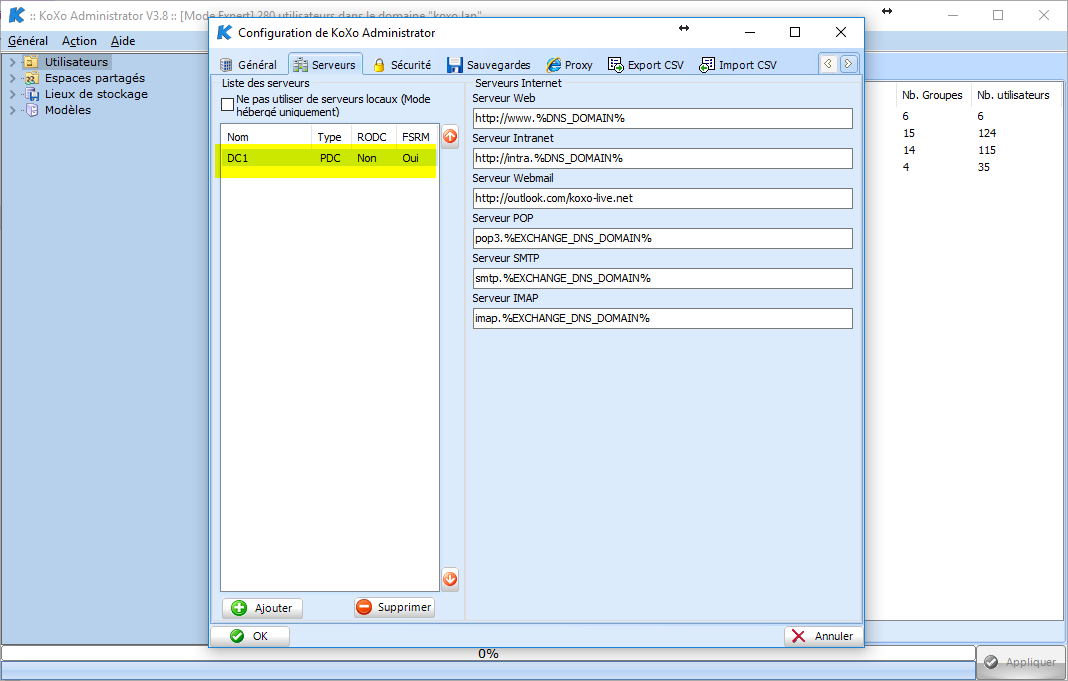This screenshot has width=1068, height=681.
Task: Click the KoXo logo in the main window title bar
Action: coord(16,15)
